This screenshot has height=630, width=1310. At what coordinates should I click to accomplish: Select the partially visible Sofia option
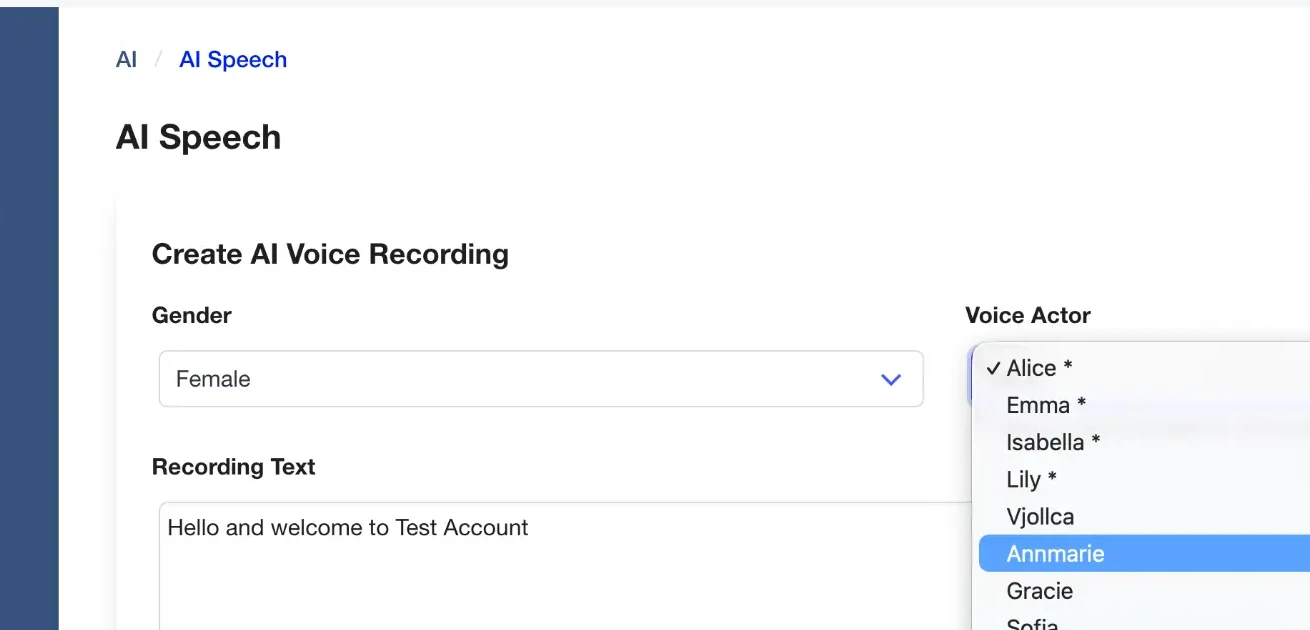pos(1032,623)
